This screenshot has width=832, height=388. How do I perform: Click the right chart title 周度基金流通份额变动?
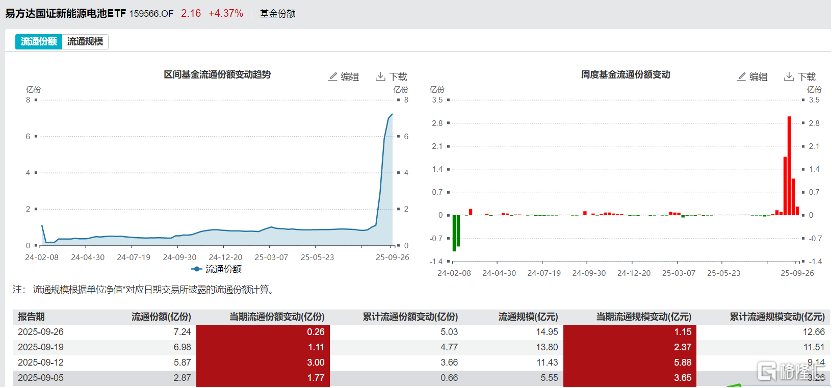[x=626, y=75]
